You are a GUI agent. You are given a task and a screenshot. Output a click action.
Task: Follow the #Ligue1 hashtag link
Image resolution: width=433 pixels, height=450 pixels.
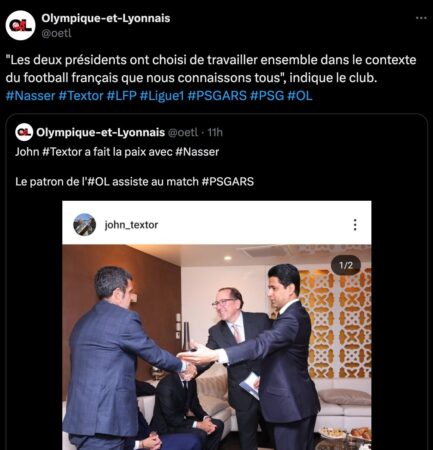click(x=162, y=96)
